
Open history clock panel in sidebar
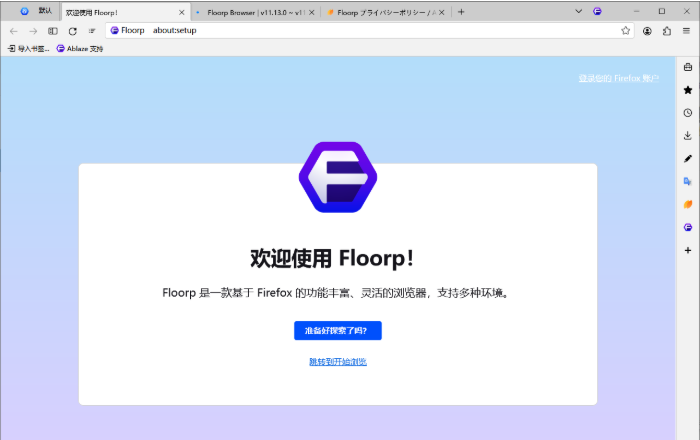pos(688,113)
